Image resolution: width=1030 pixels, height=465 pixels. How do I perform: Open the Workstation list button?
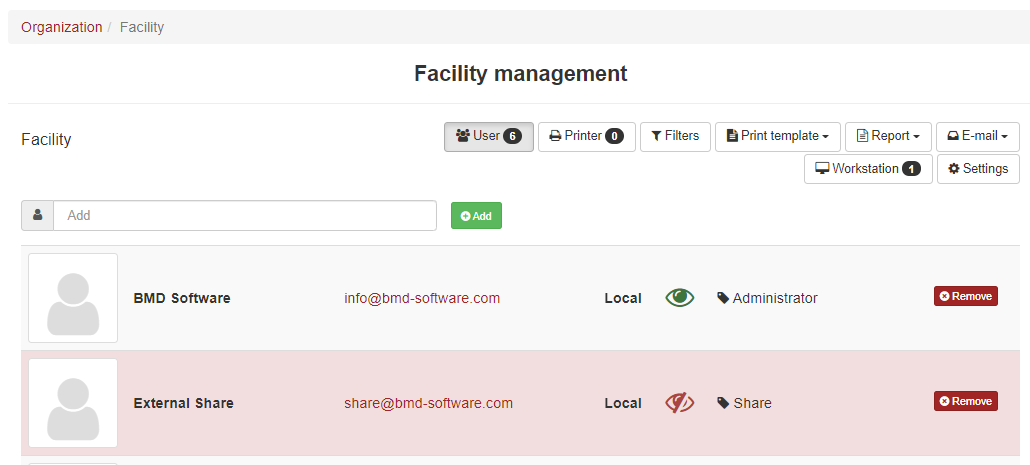pyautogui.click(x=868, y=169)
